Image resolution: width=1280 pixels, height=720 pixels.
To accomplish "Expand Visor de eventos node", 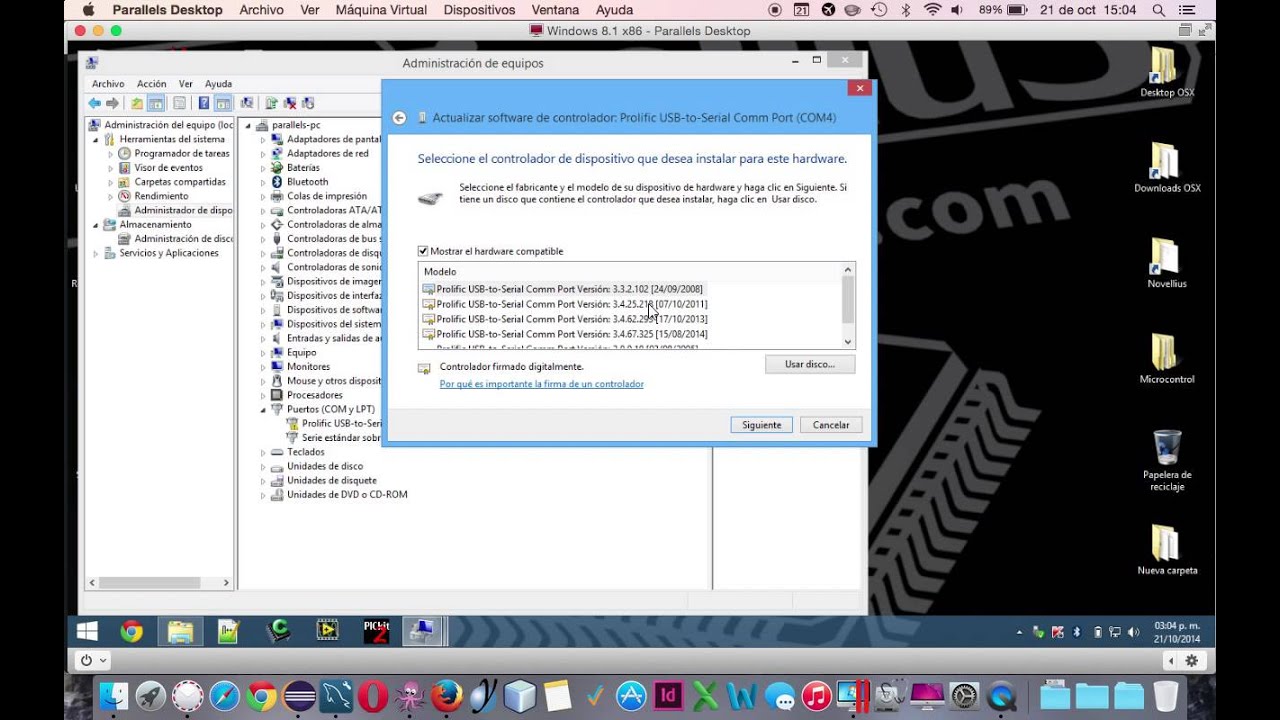I will point(111,168).
